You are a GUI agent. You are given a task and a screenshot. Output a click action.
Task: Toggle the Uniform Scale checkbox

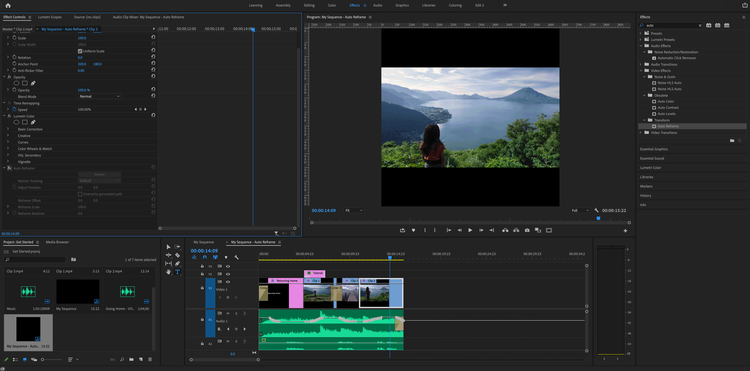click(x=80, y=51)
